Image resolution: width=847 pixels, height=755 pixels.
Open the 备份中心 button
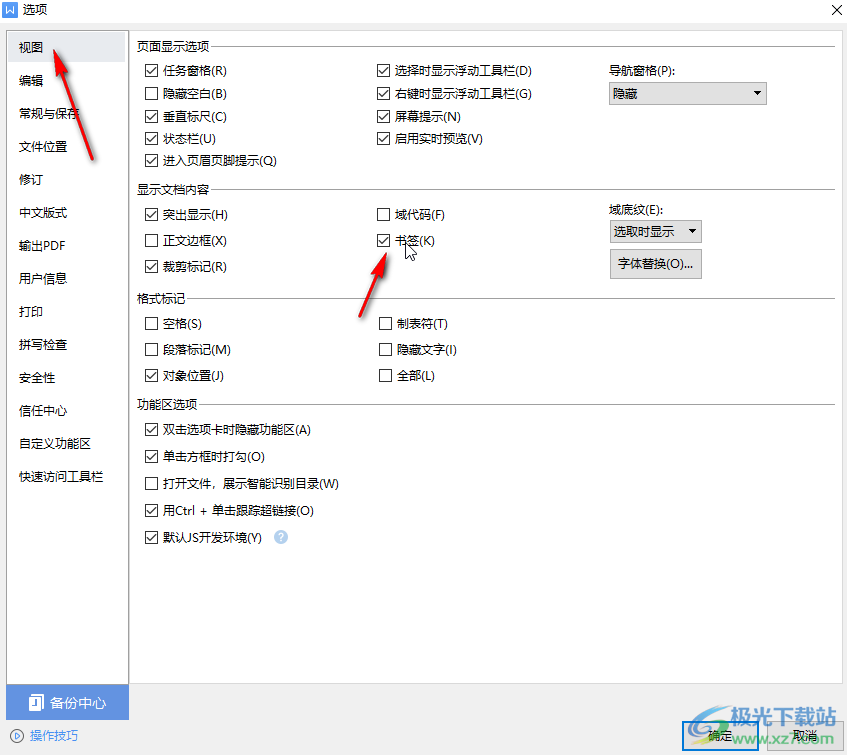68,703
